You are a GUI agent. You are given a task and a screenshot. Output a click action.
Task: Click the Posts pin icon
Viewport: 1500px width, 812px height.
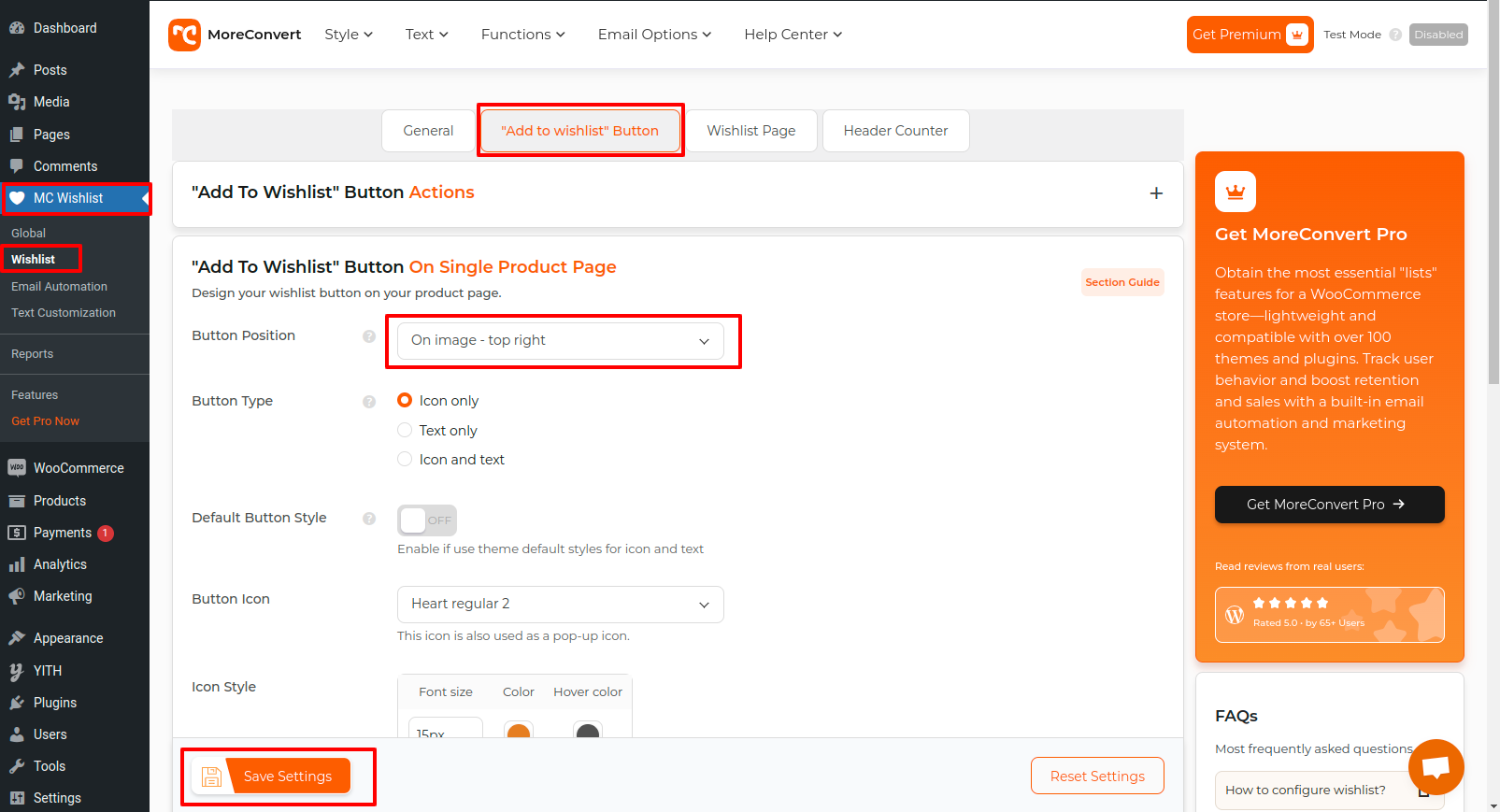coord(17,70)
